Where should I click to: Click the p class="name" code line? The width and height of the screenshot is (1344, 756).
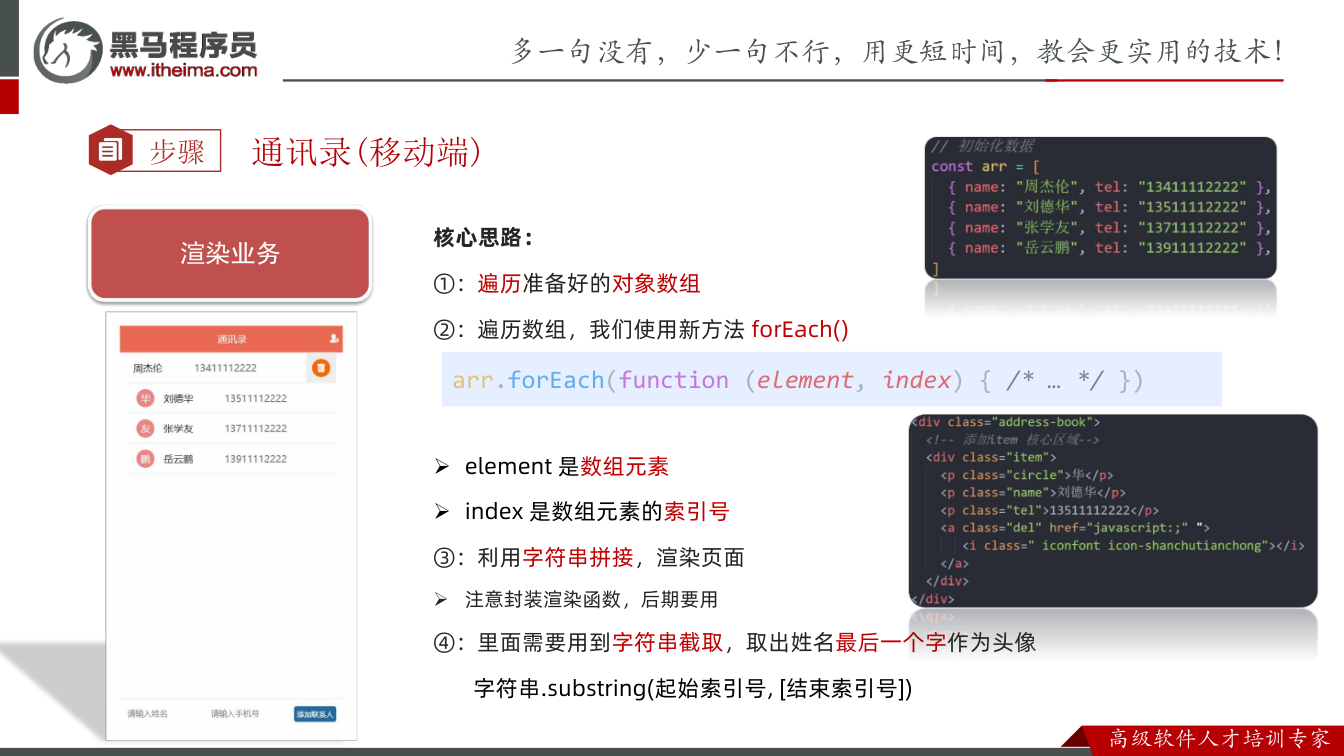tap(1034, 492)
